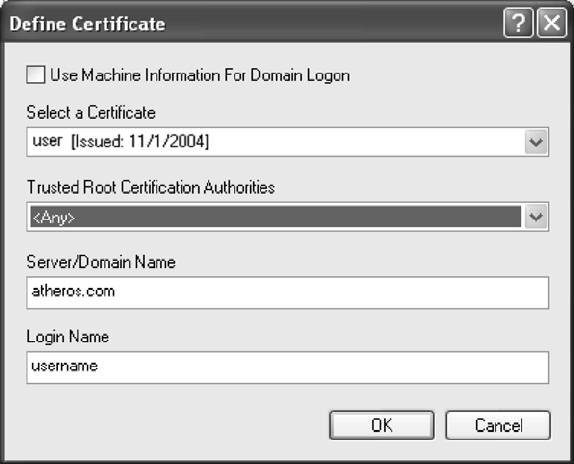Expand the Trusted Root Certification Authorities dropdown arrow
The height and width of the screenshot is (464, 574).
pyautogui.click(x=536, y=217)
